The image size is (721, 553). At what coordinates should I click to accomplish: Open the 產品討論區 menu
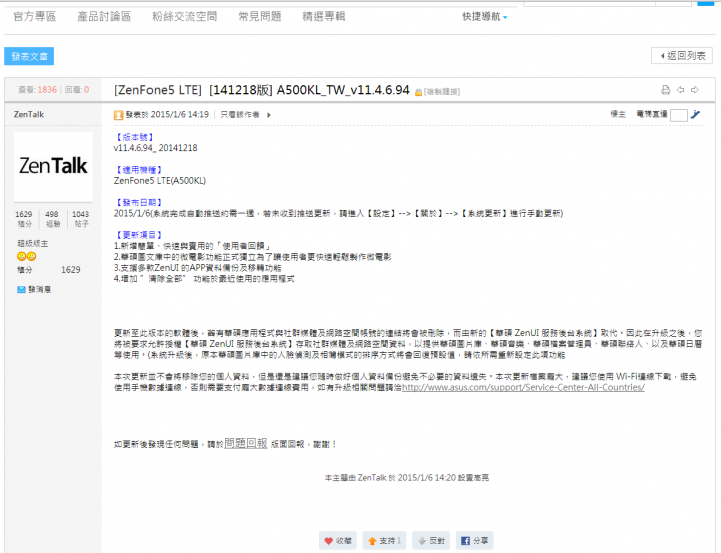click(104, 17)
